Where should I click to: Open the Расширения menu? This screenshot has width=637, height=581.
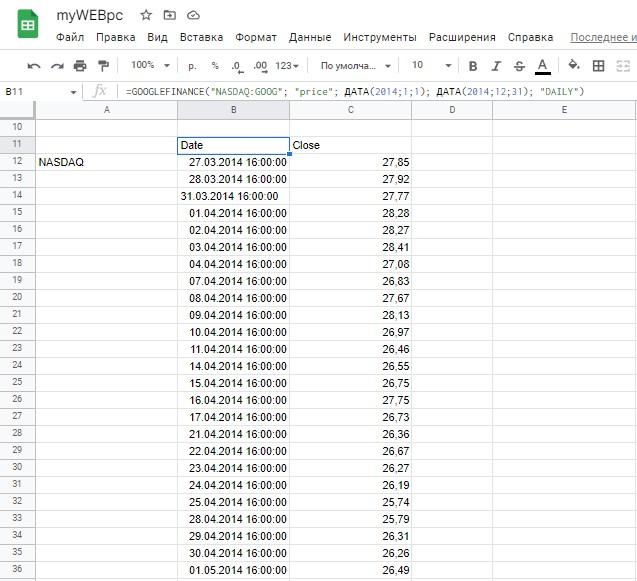coord(462,37)
